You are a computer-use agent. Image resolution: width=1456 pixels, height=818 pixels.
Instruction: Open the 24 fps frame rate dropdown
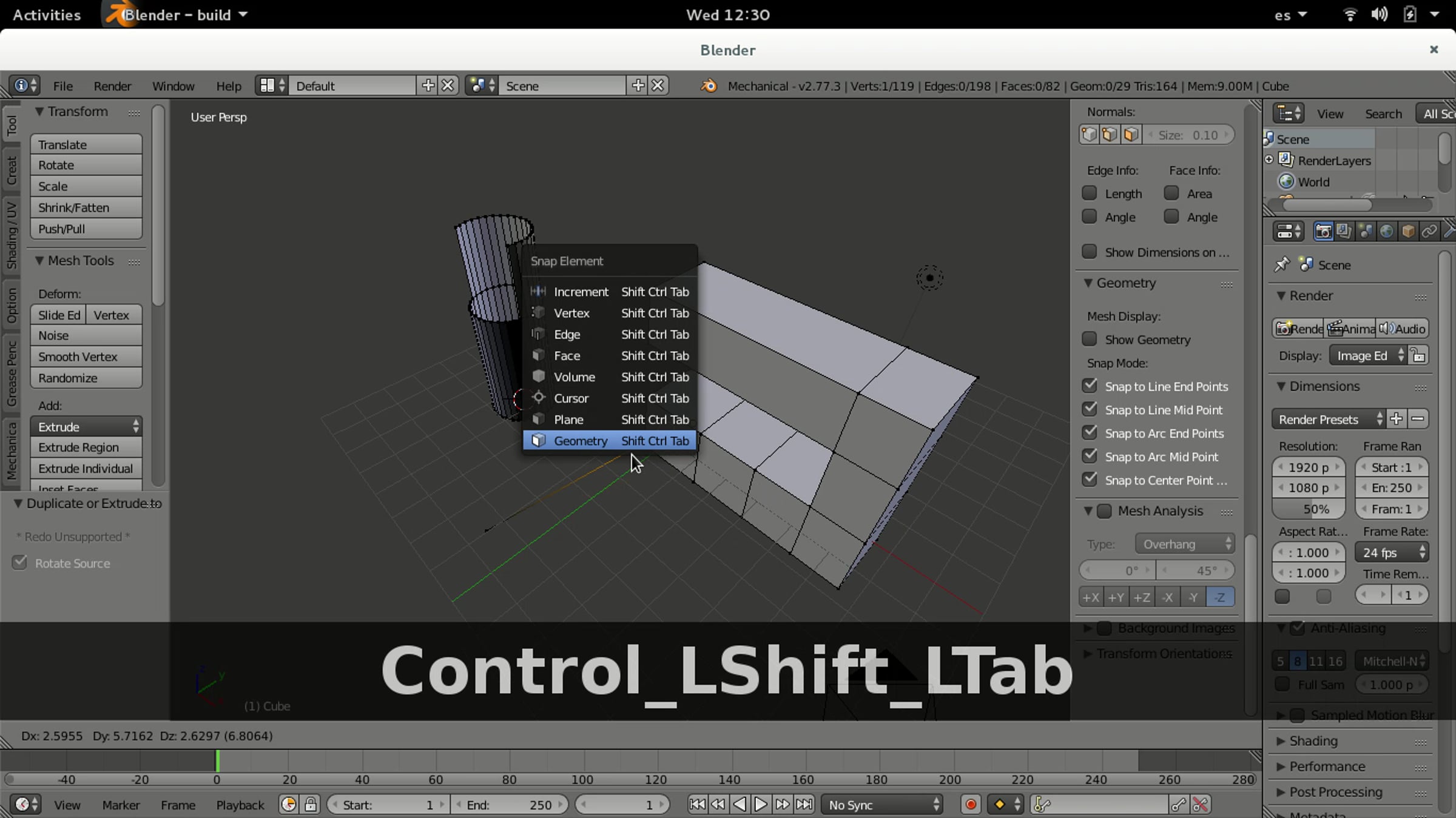point(1392,552)
